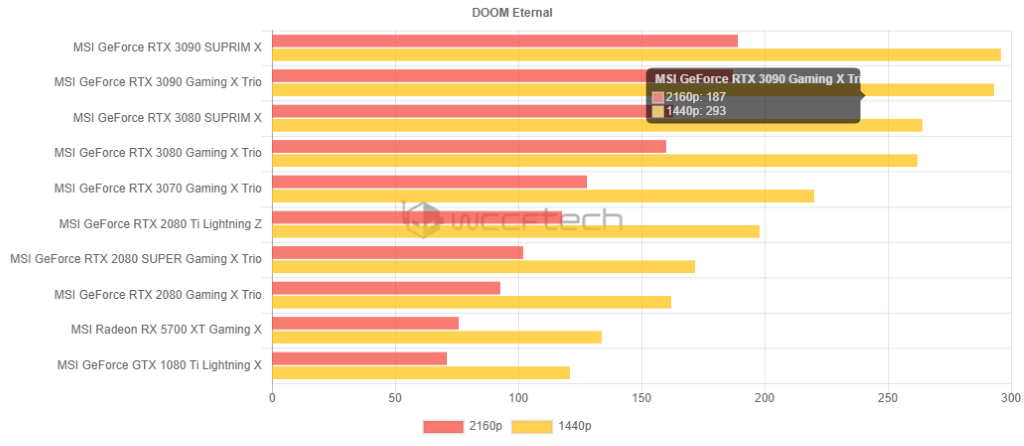Click the red 2160p swatch in tooltip
The width and height of the screenshot is (1024, 446).
coord(657,97)
